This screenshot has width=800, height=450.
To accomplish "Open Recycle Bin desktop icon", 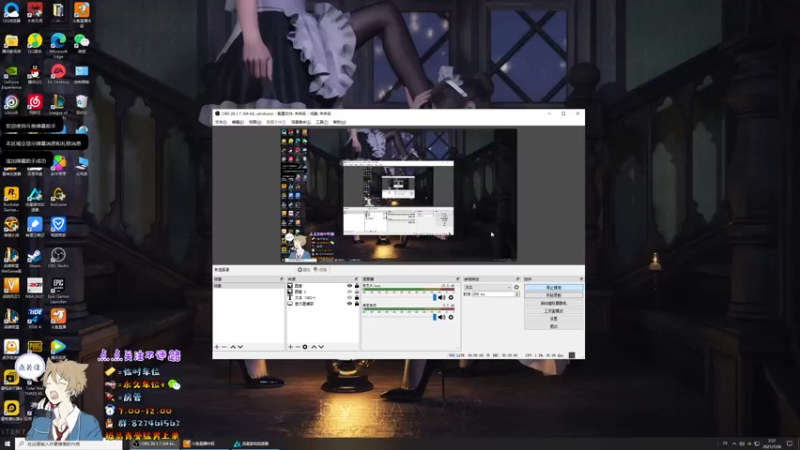I will (x=82, y=104).
